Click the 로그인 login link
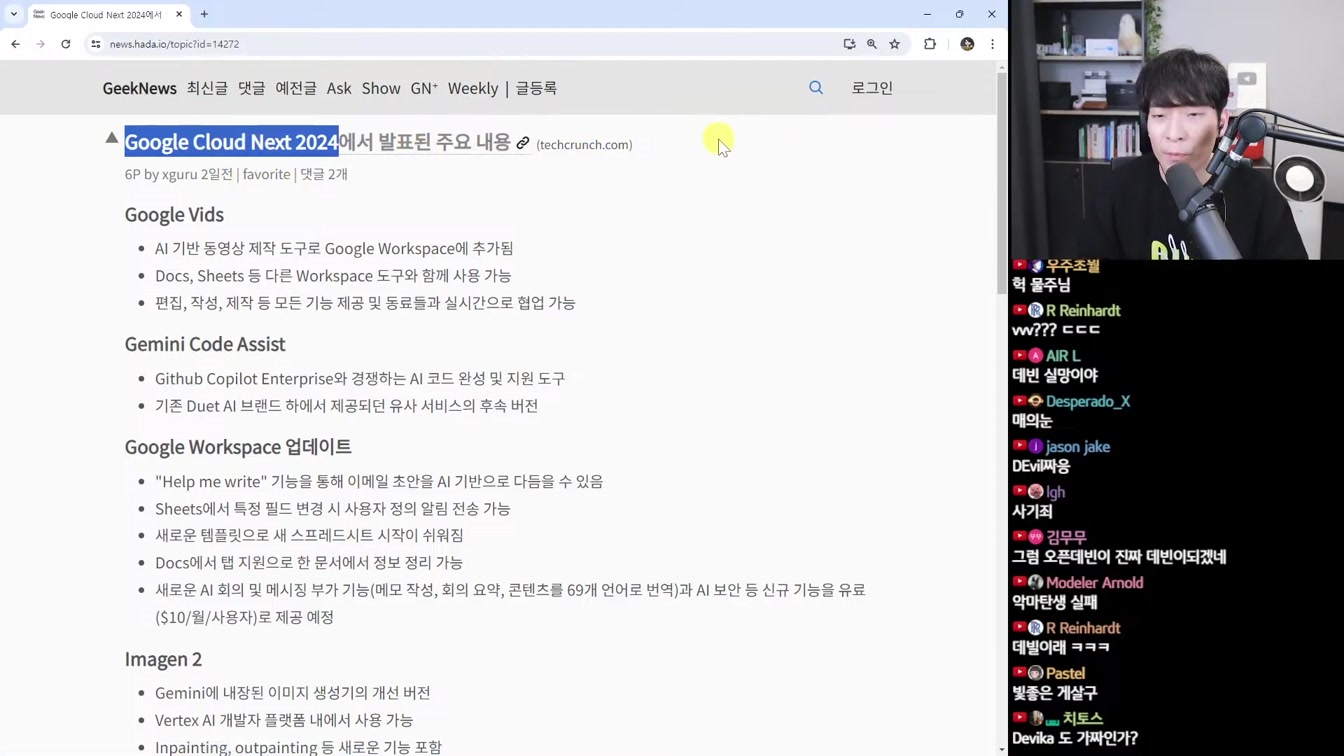This screenshot has height=756, width=1344. [x=872, y=88]
